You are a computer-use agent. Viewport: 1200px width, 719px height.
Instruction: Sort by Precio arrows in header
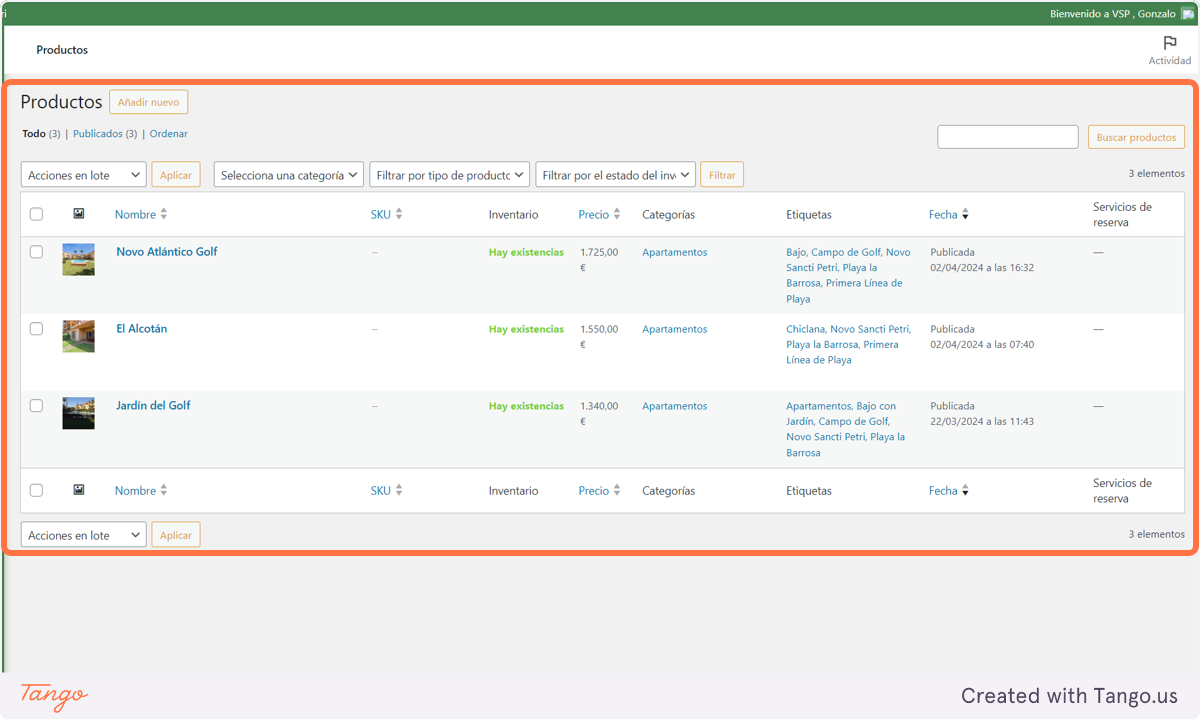coord(617,214)
